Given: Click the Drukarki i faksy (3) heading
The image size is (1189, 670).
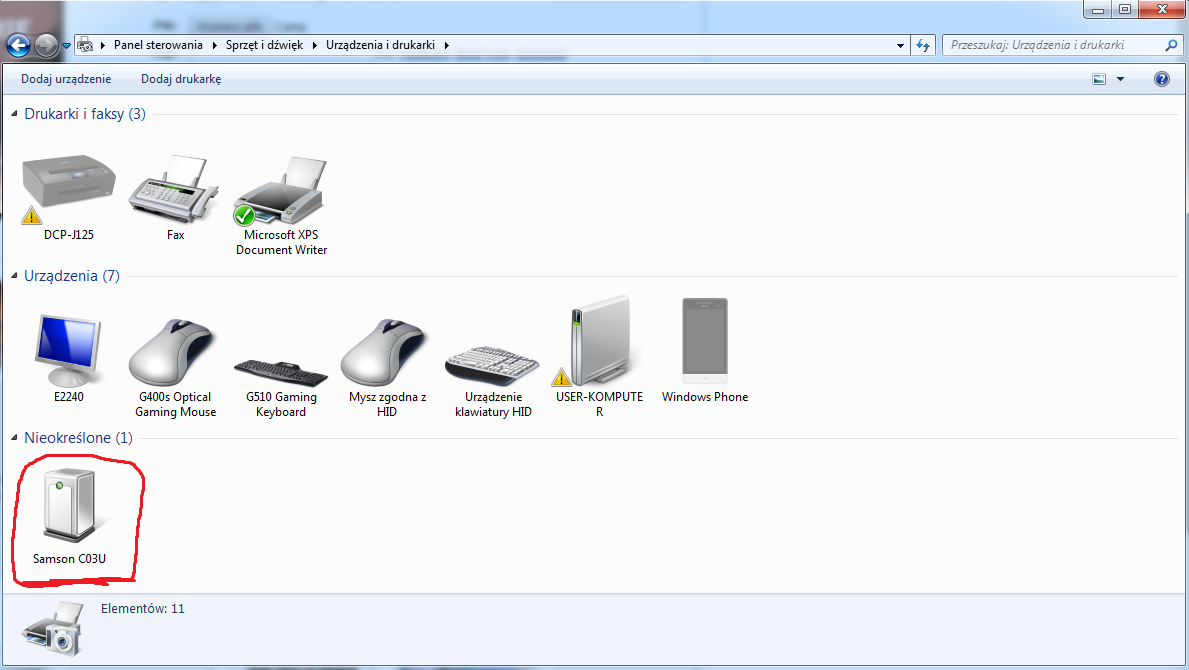Looking at the screenshot, I should [x=85, y=114].
